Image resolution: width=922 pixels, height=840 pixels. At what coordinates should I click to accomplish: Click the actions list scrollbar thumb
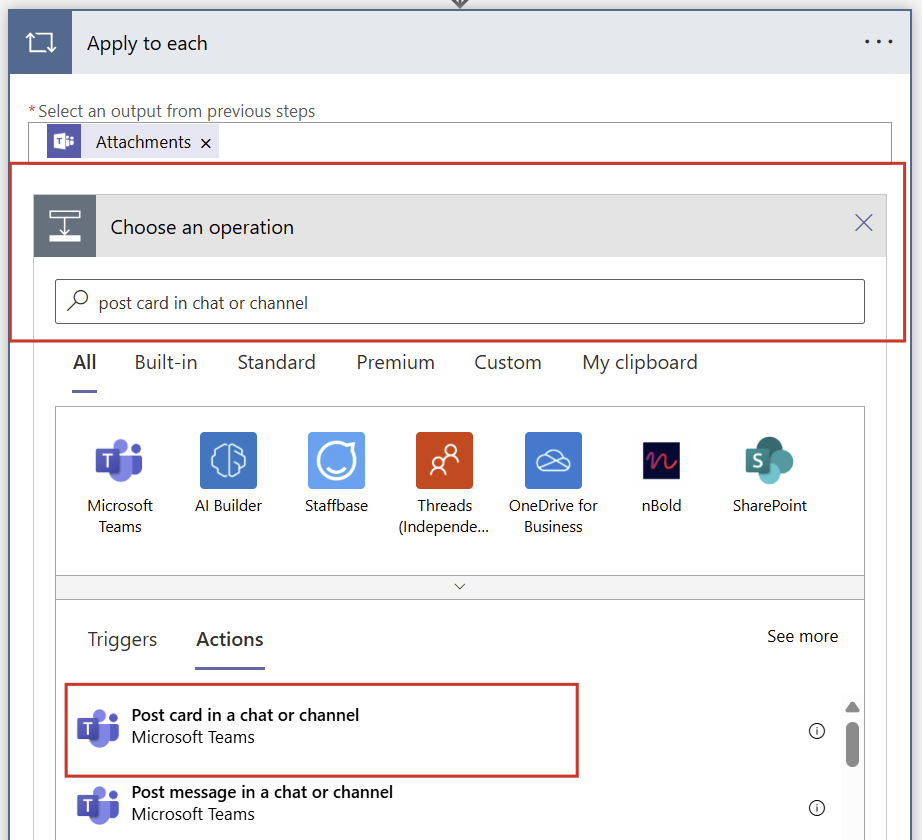[852, 744]
